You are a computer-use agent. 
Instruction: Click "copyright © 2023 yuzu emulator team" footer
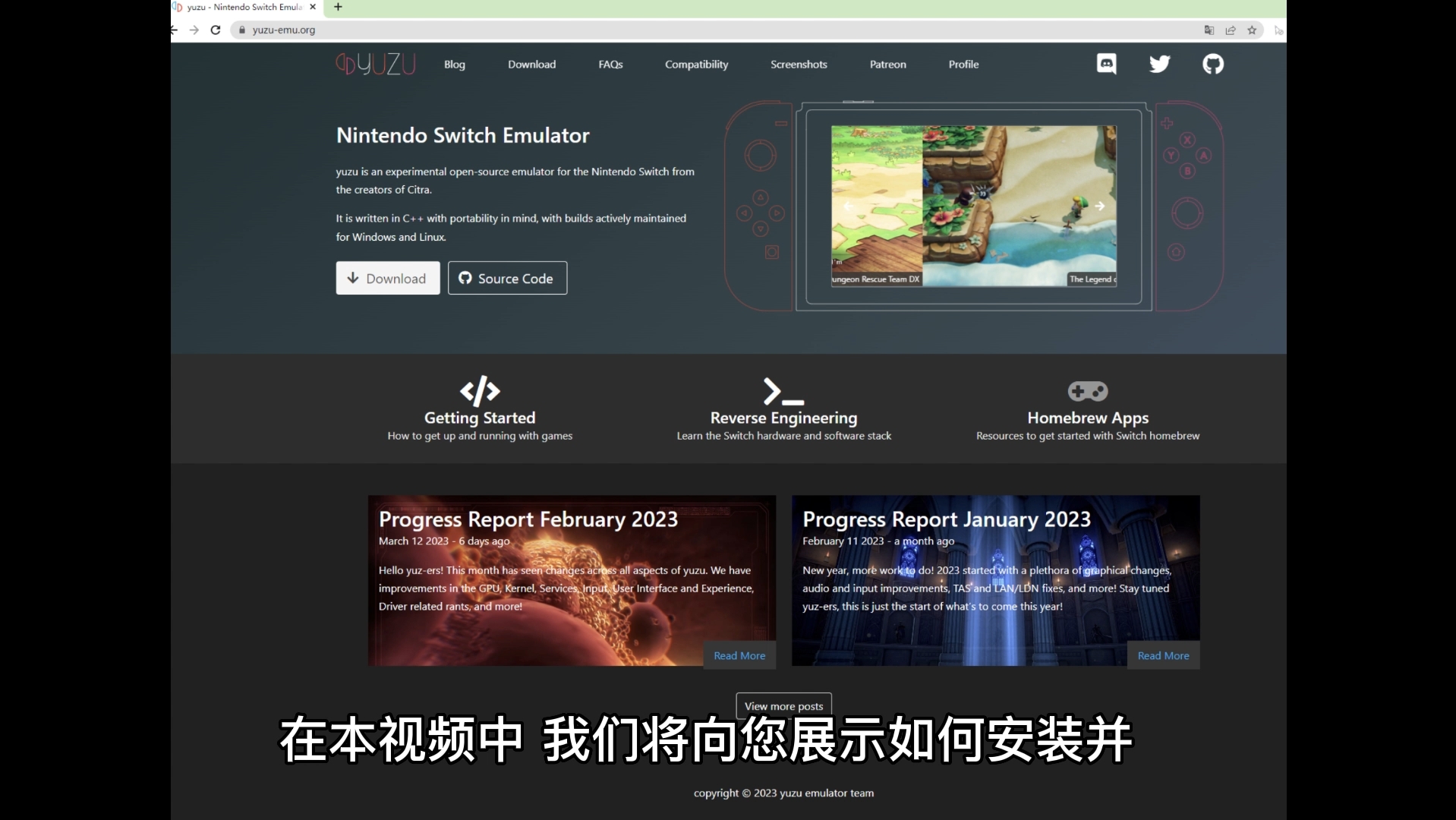783,793
